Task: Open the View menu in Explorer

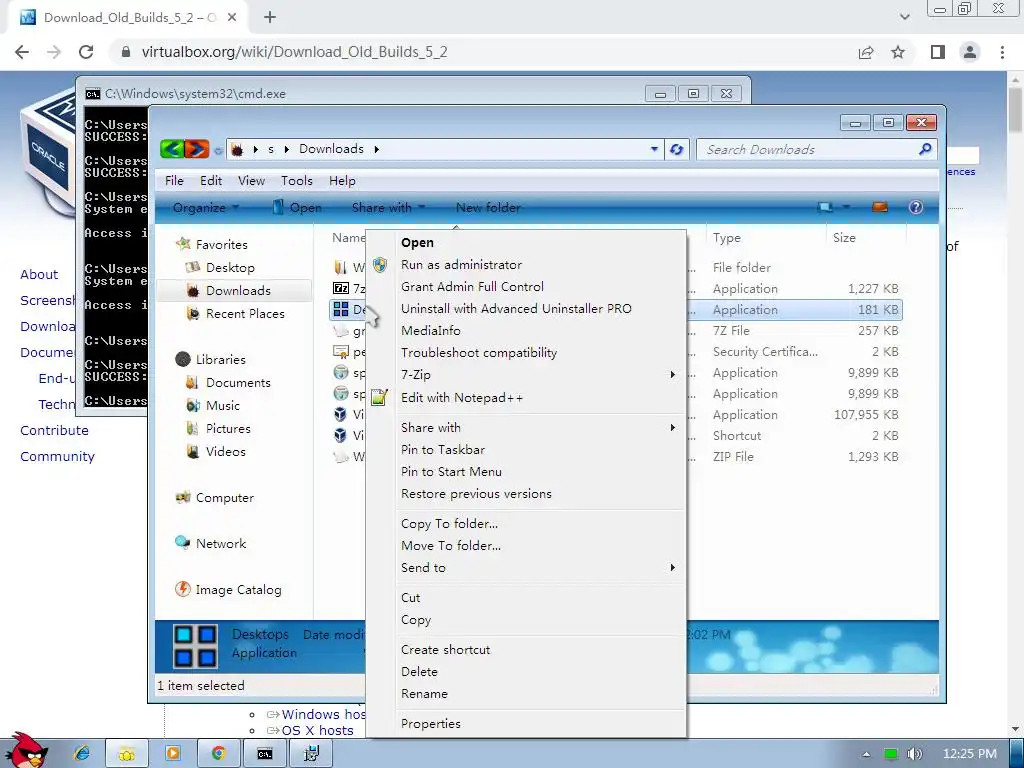Action: (x=251, y=181)
